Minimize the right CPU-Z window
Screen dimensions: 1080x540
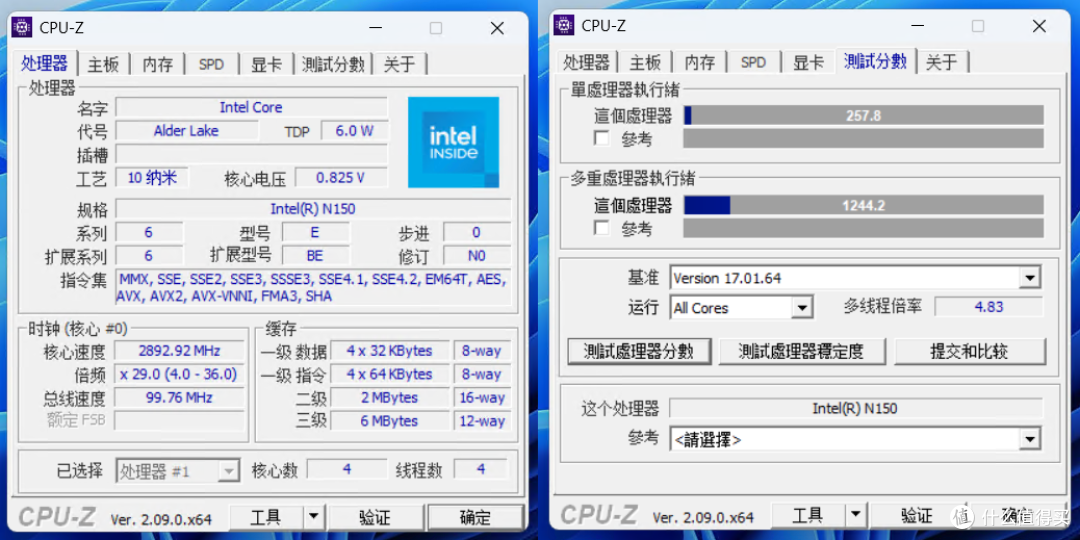click(x=917, y=25)
